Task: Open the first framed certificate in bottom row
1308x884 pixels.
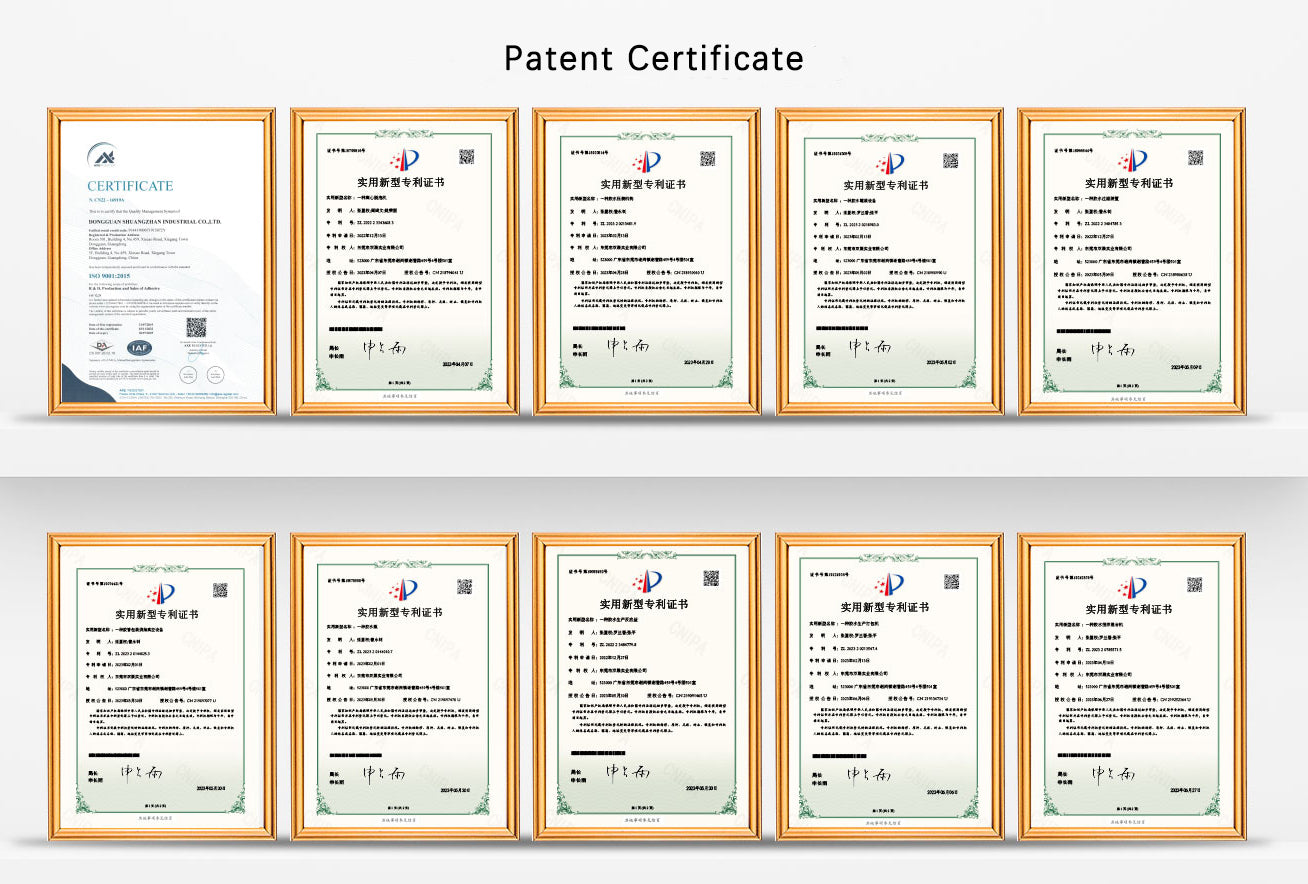Action: [x=161, y=686]
